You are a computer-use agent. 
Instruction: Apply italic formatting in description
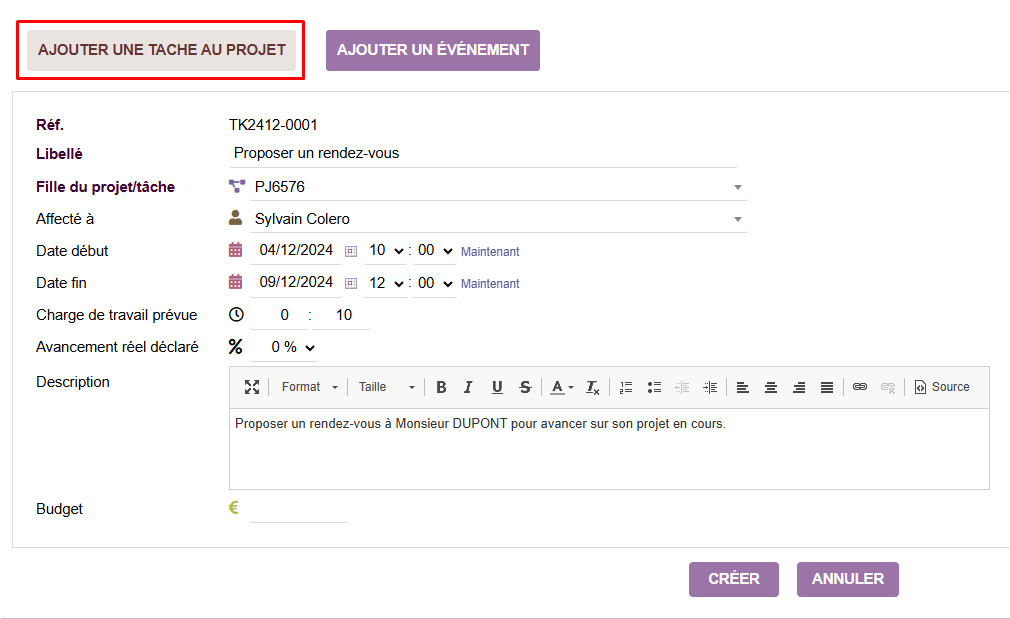point(468,387)
